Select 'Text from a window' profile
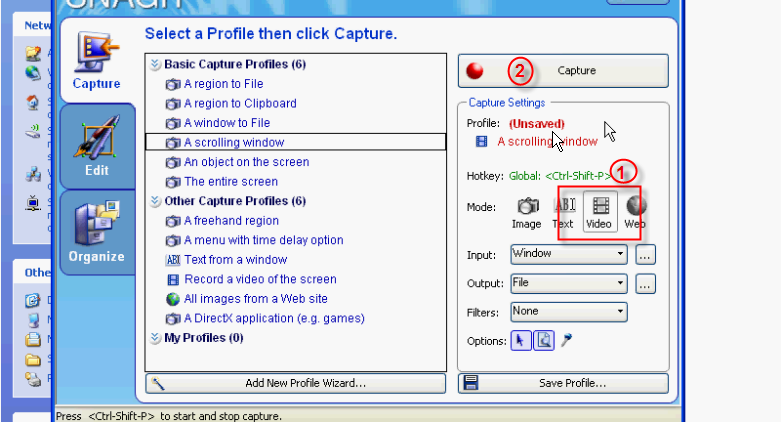This screenshot has width=781, height=422. [x=236, y=260]
